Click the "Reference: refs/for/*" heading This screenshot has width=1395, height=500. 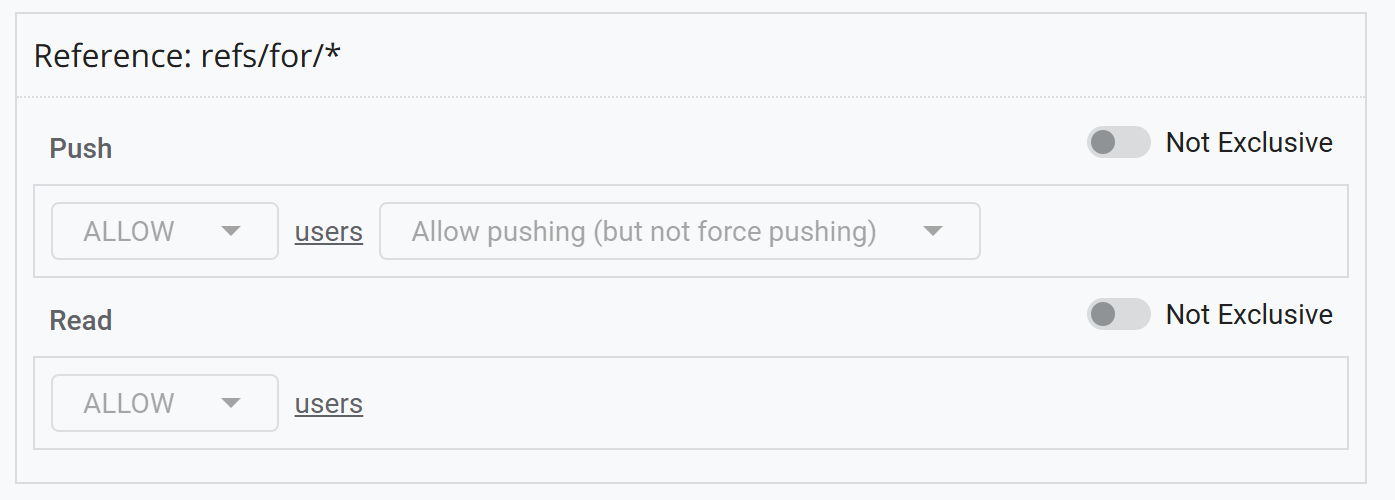(187, 56)
